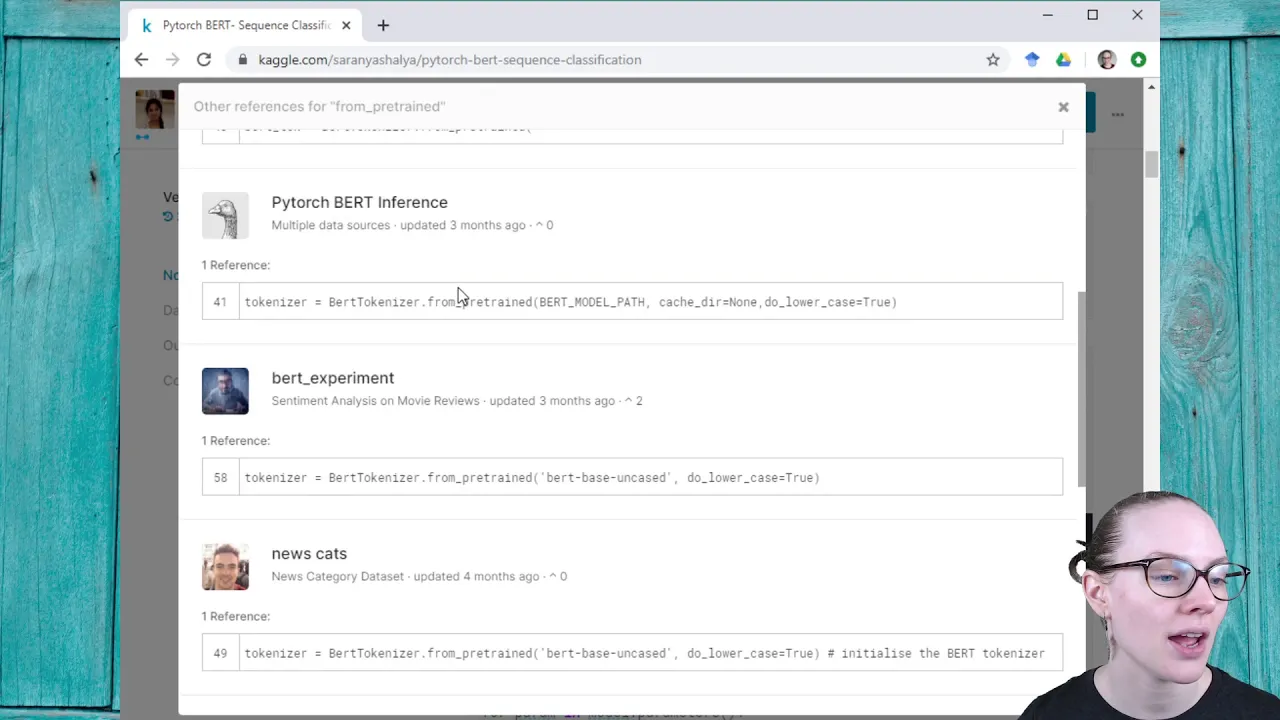This screenshot has height=720, width=1280.
Task: Click the 'Other references for from_pretrained' heading
Action: point(319,106)
